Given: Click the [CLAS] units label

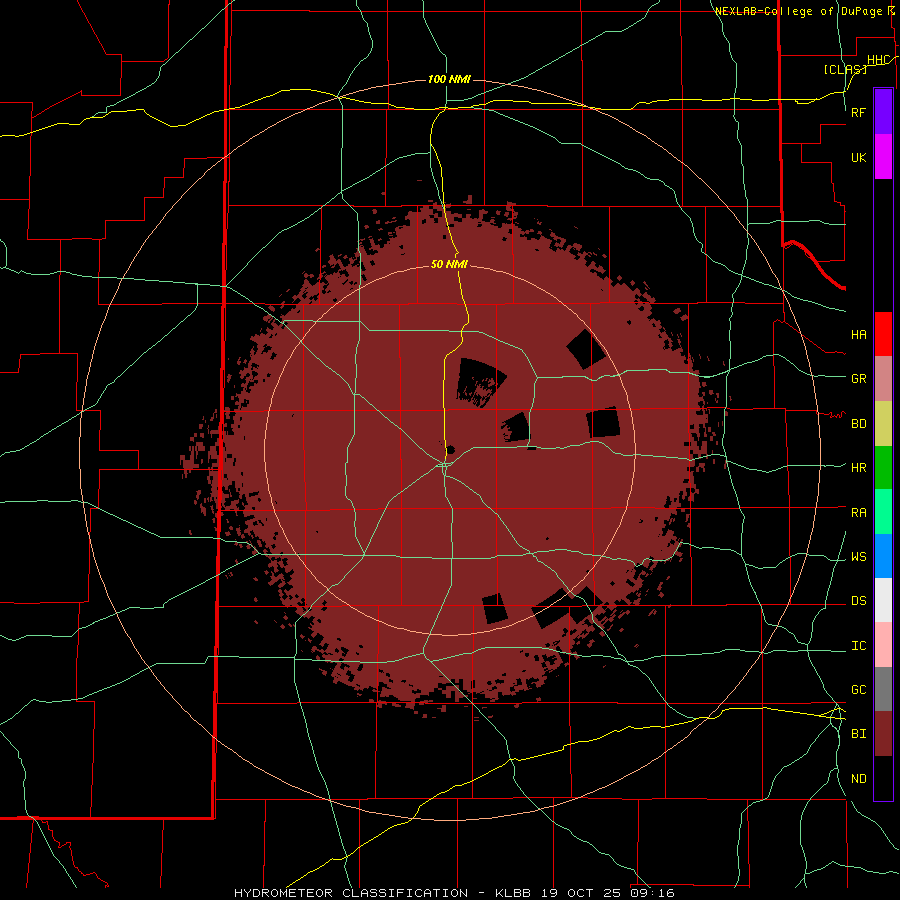Looking at the screenshot, I should click(845, 69).
